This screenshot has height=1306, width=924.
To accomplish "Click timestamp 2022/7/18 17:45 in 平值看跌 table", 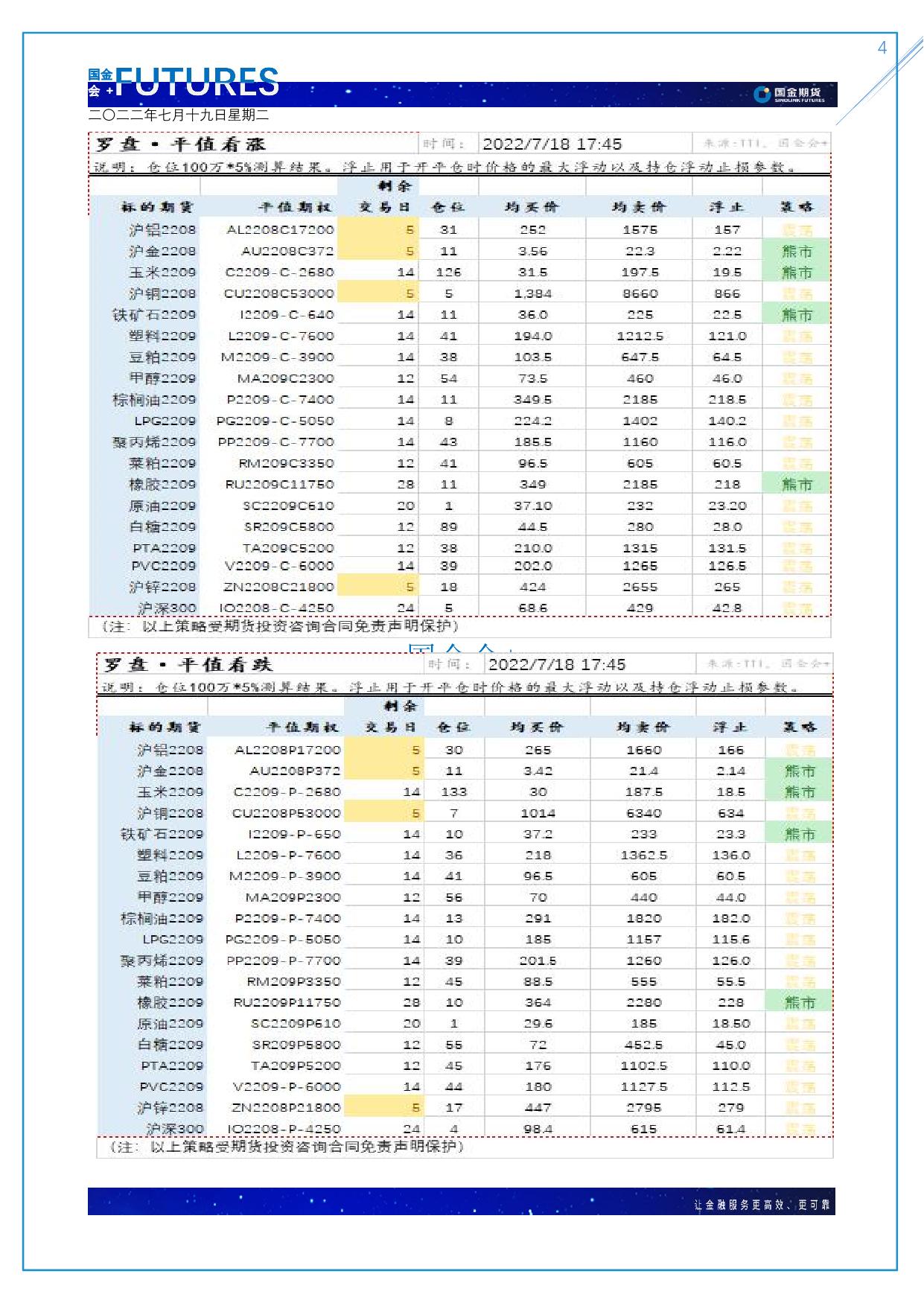I will pos(556,664).
